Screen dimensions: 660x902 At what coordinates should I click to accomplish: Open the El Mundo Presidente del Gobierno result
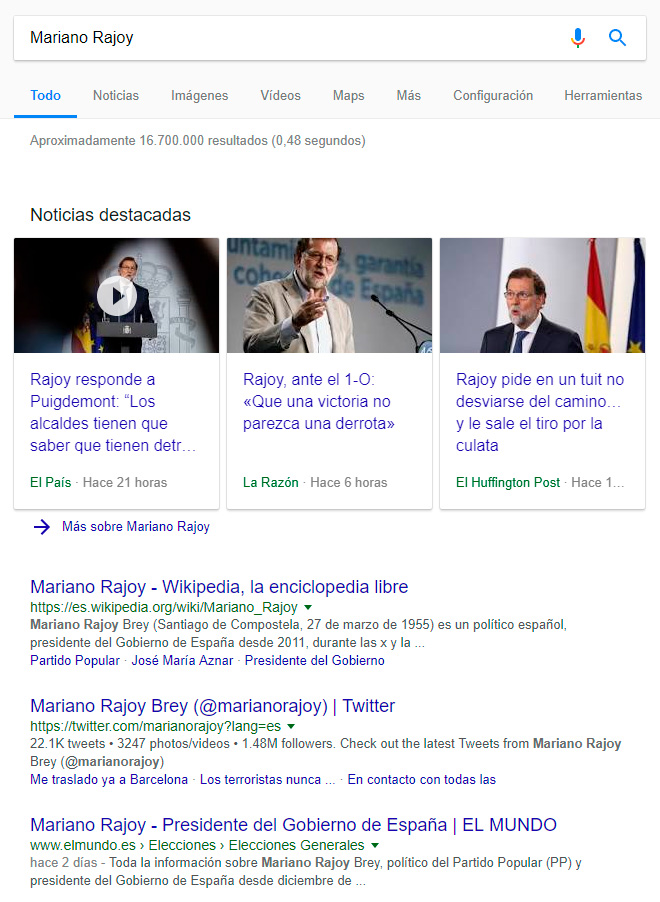[x=293, y=825]
